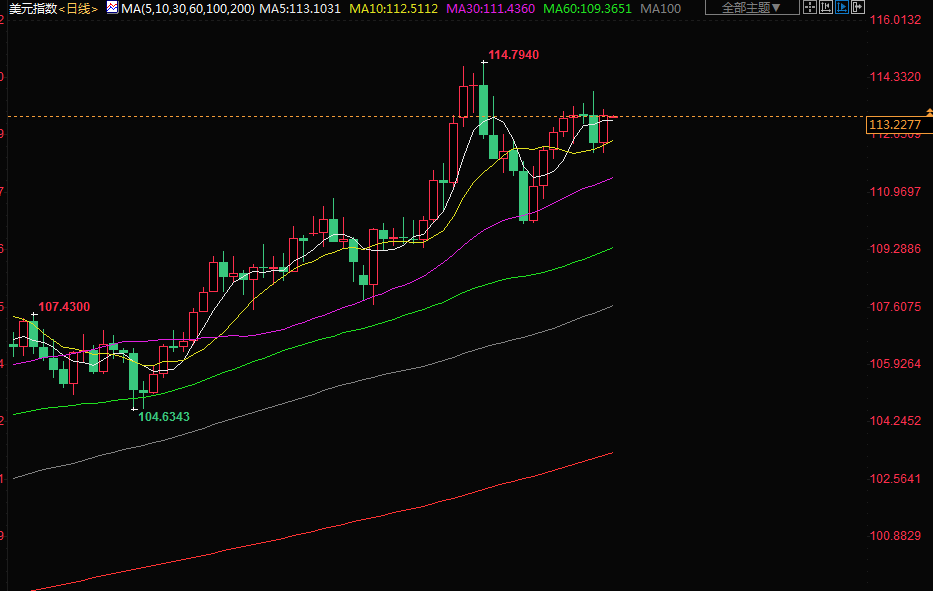Viewport: 933px width, 591px height.
Task: Click the small square icon before MA settings
Action: pos(113,8)
